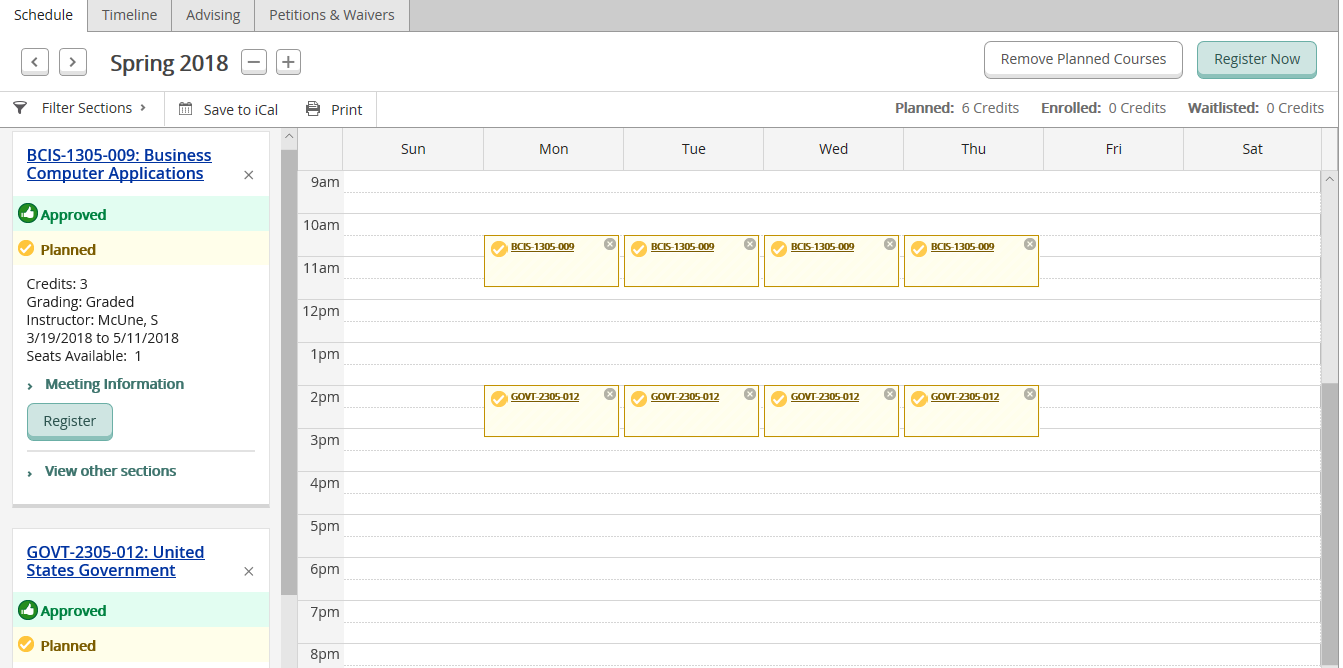Remove BCIS-1305-009 from Tuesday calendar
This screenshot has height=668, width=1343.
tap(750, 244)
